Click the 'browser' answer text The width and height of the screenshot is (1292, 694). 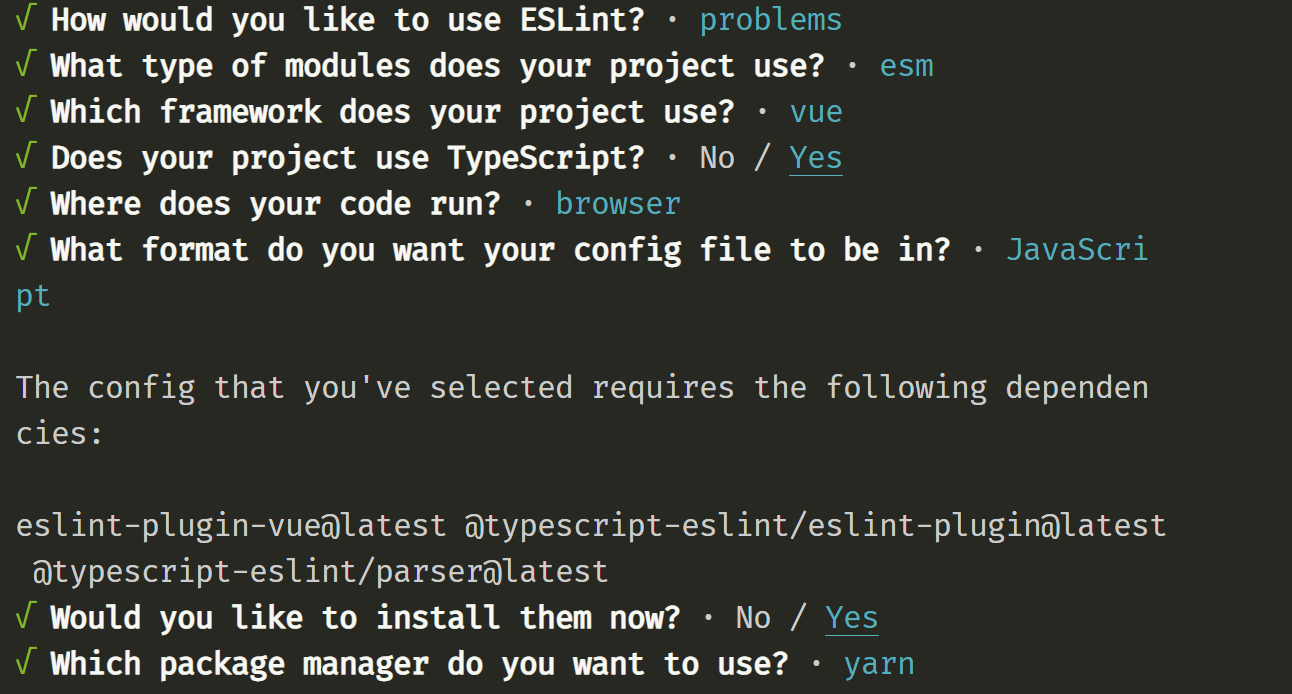(x=618, y=204)
